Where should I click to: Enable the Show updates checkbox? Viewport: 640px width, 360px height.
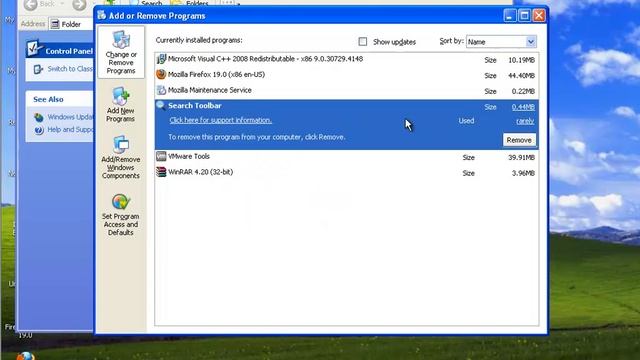[x=362, y=42]
